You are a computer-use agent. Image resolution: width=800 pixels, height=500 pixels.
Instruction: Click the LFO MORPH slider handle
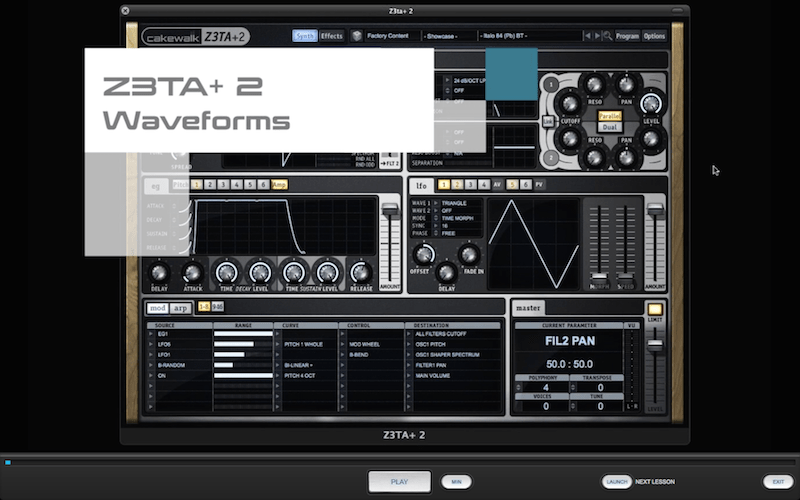coord(599,278)
